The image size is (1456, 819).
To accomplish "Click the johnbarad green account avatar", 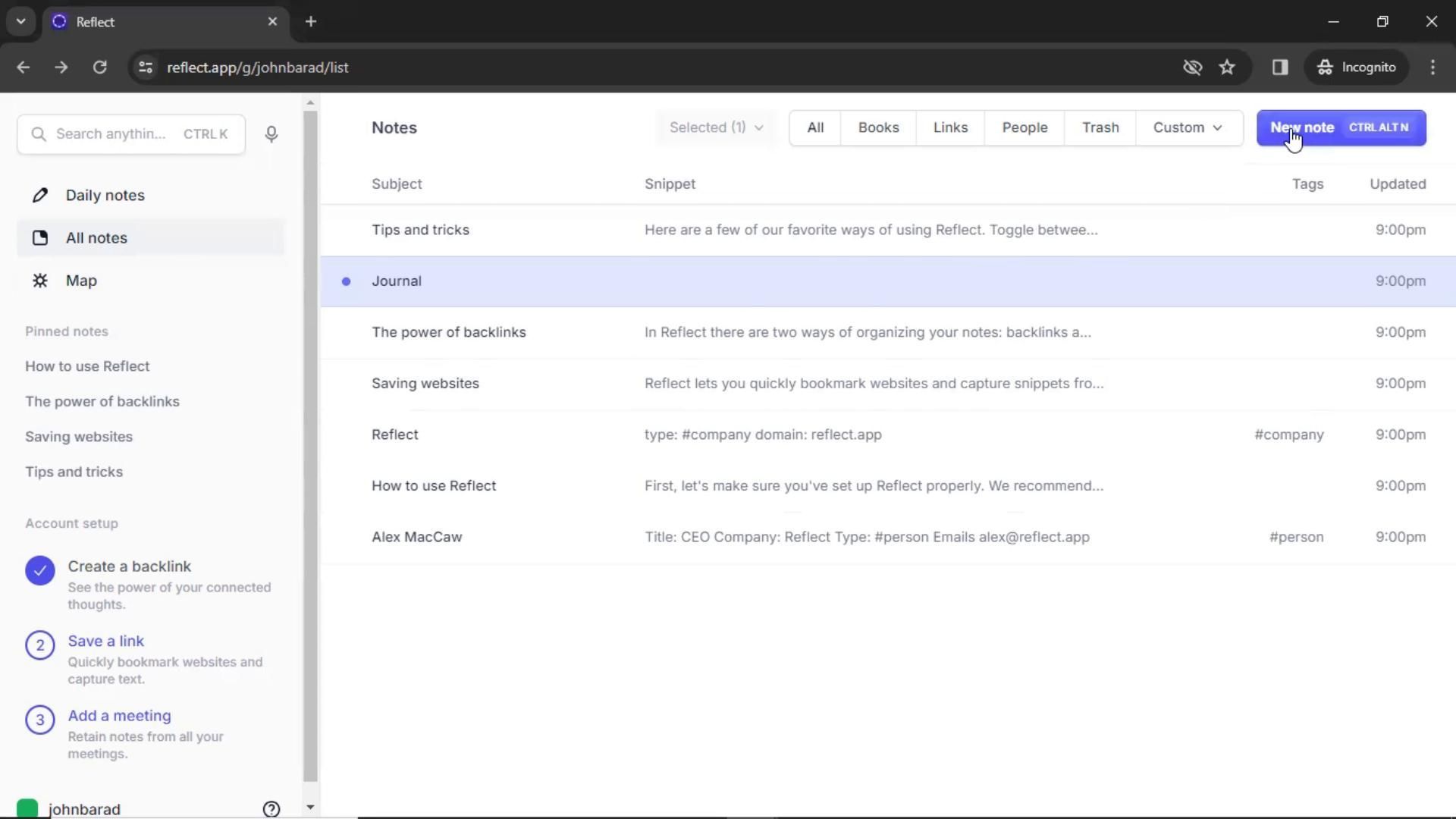I will pos(27,808).
